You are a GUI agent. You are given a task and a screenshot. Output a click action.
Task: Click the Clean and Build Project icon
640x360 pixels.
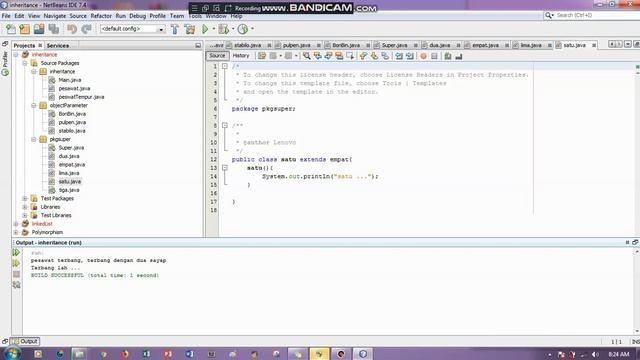(189, 29)
